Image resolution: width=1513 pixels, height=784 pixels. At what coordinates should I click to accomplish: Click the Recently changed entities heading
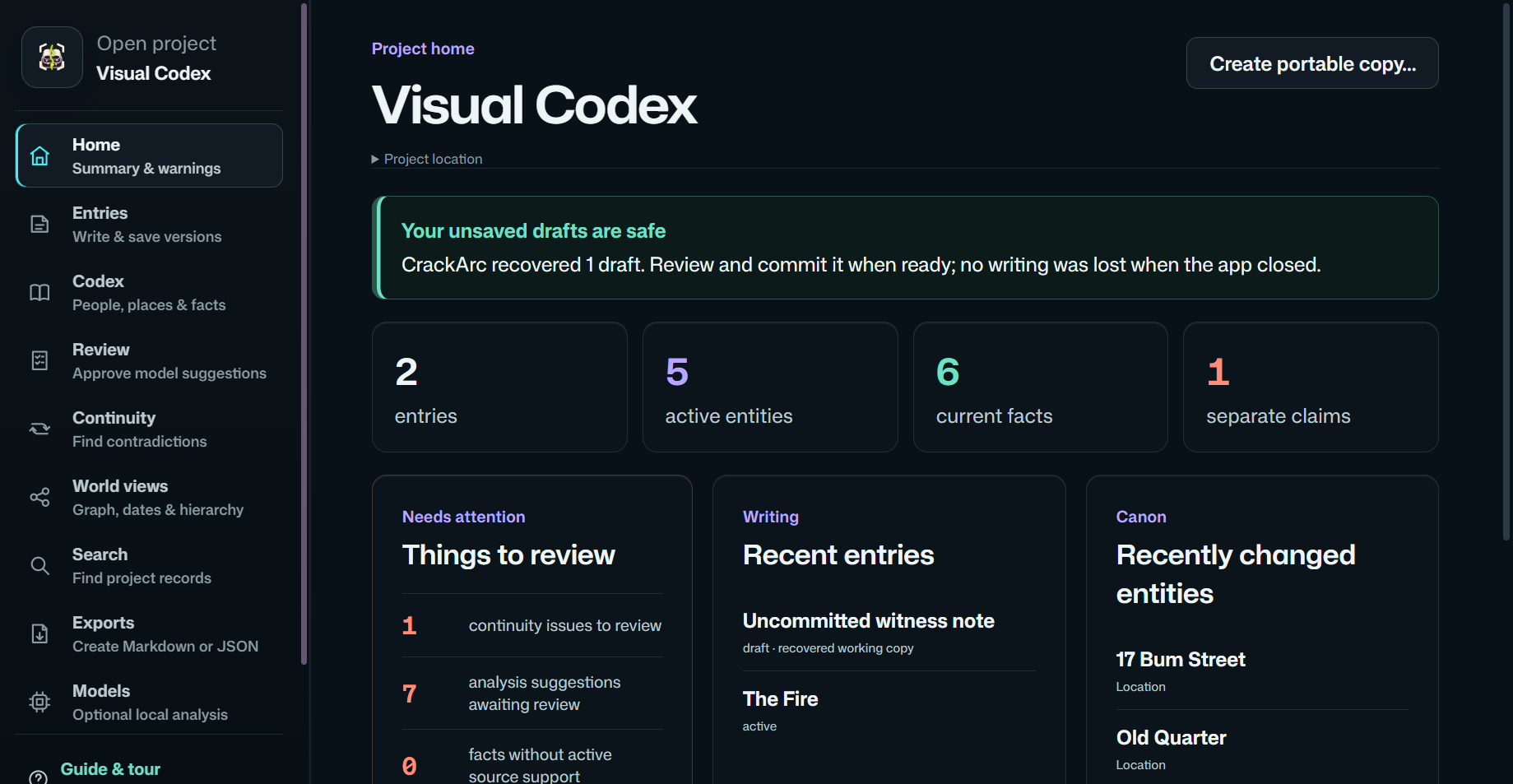(x=1236, y=574)
